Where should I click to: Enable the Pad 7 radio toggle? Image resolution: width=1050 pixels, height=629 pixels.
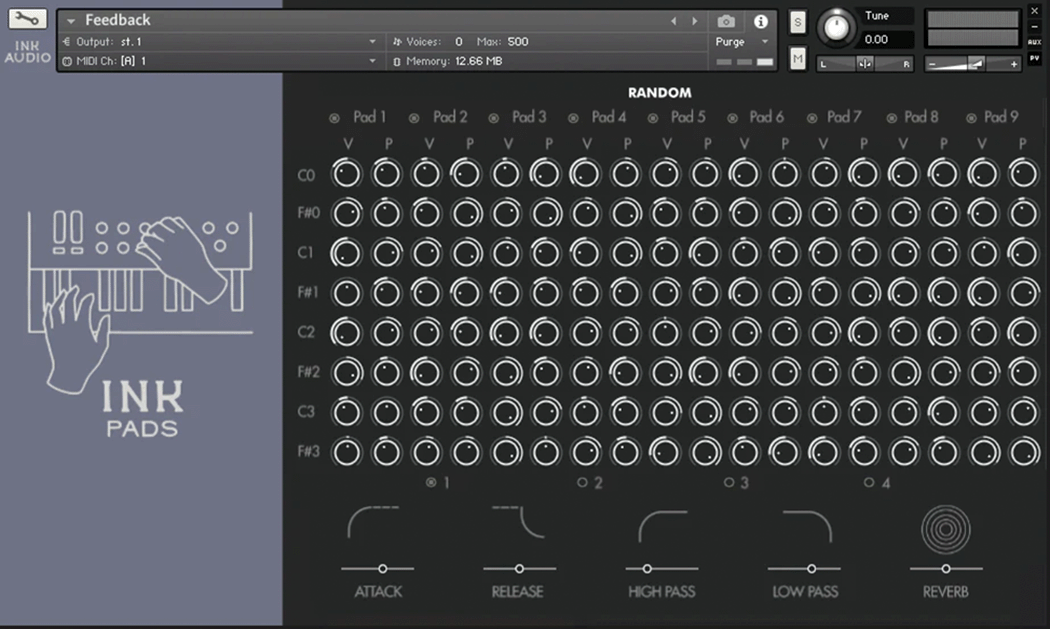[x=812, y=119]
